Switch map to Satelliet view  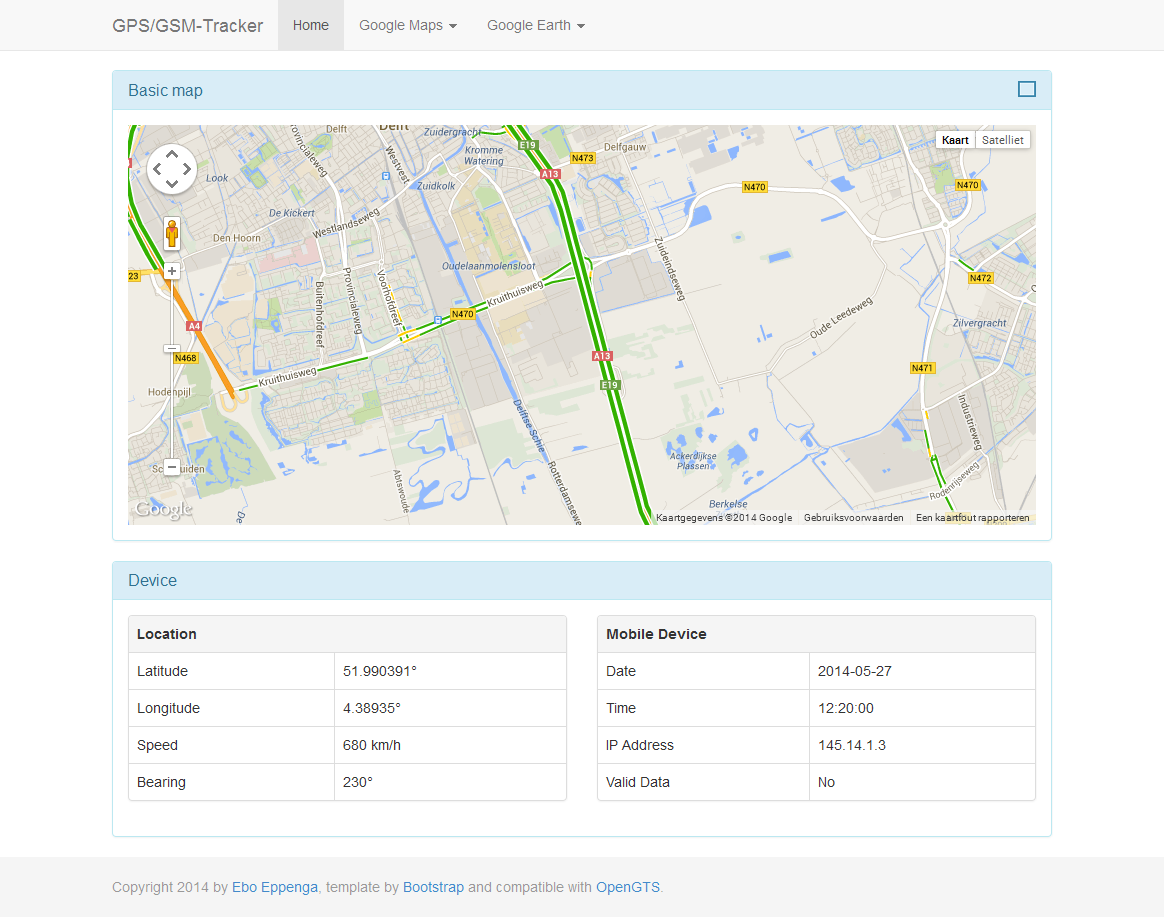click(x=1002, y=139)
